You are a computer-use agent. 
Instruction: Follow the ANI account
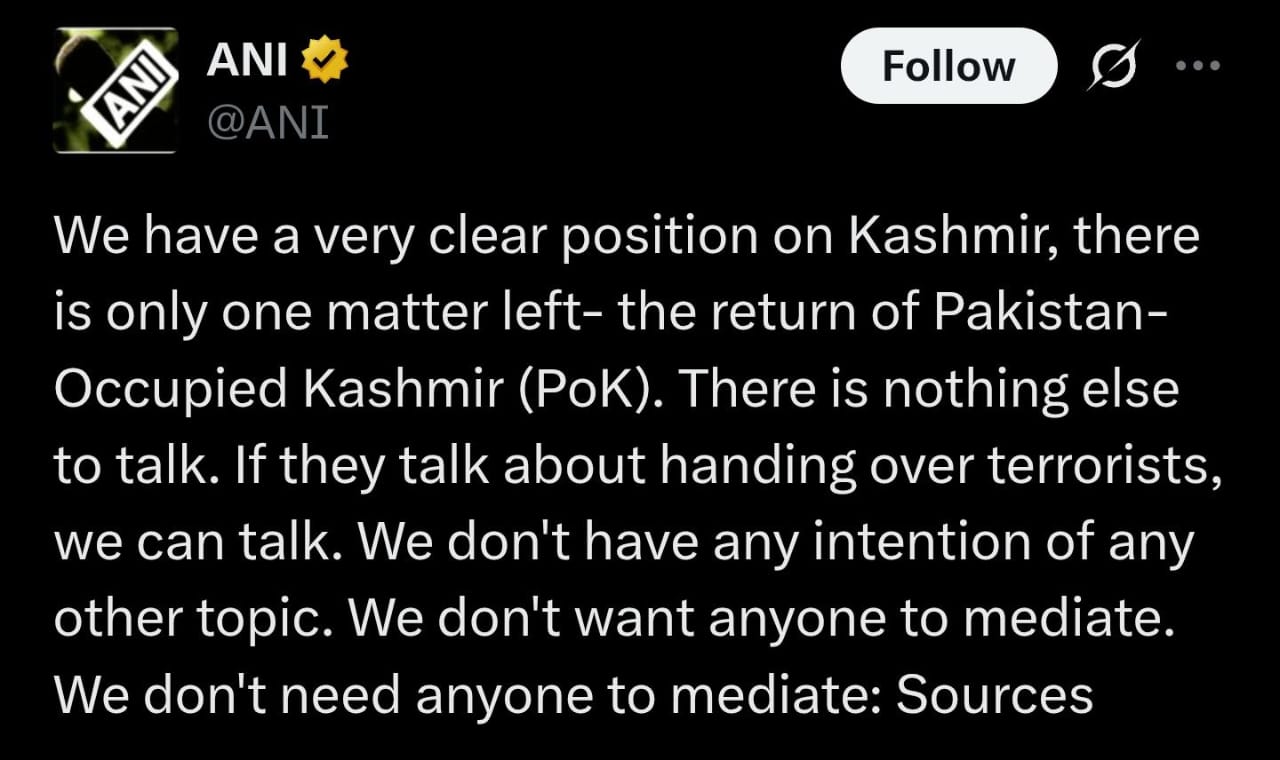coord(948,66)
